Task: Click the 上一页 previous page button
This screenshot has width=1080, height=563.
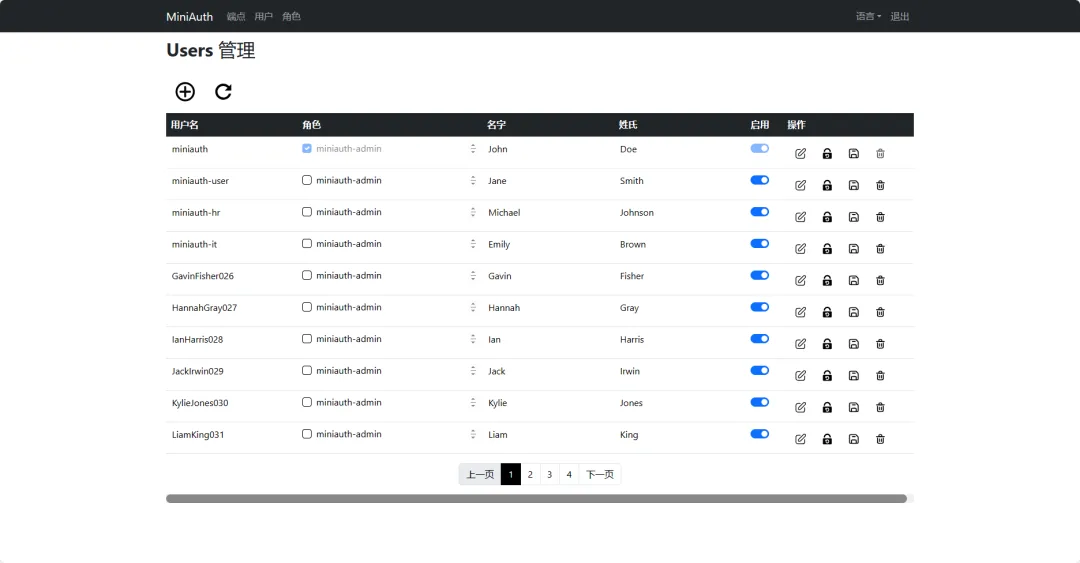Action: point(480,474)
